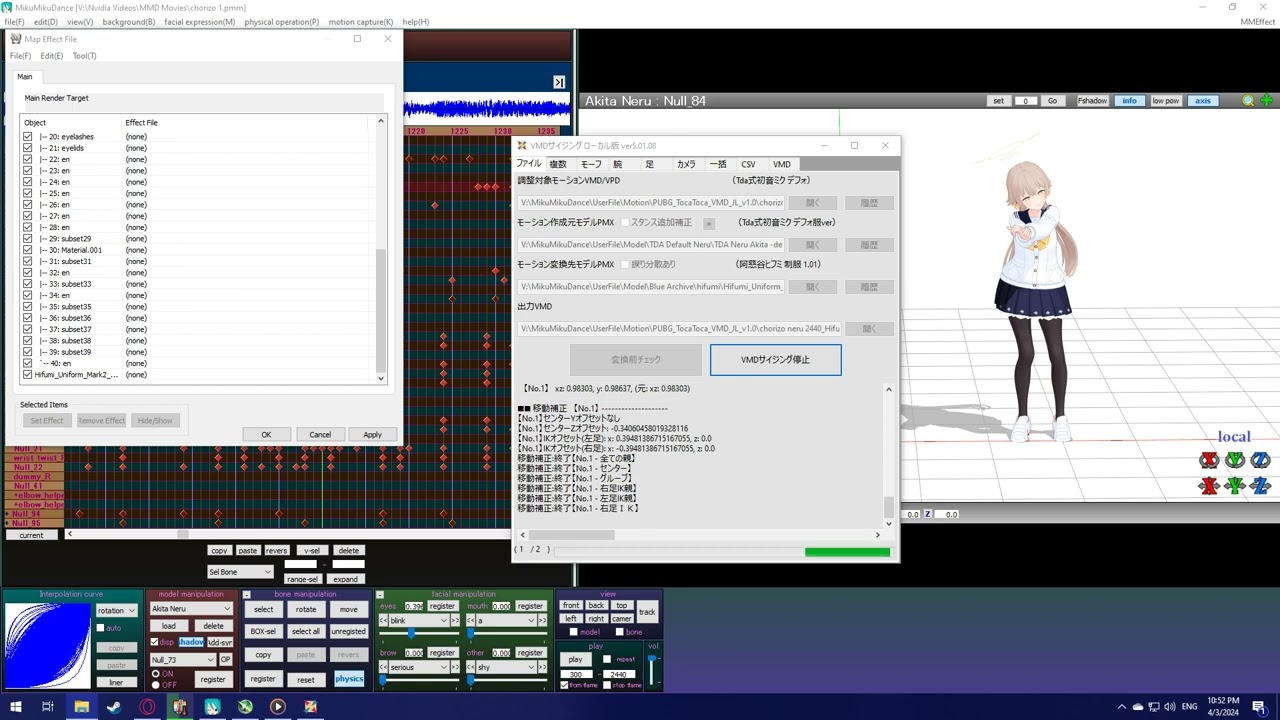Select the ON radio button
Viewport: 1280px width, 720px height.
pos(156,674)
